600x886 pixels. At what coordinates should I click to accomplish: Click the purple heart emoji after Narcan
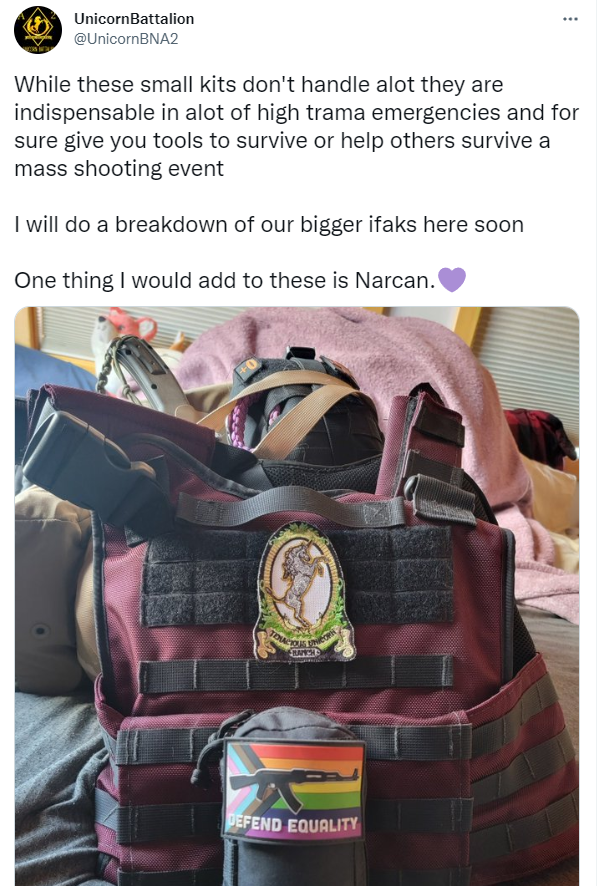(452, 280)
